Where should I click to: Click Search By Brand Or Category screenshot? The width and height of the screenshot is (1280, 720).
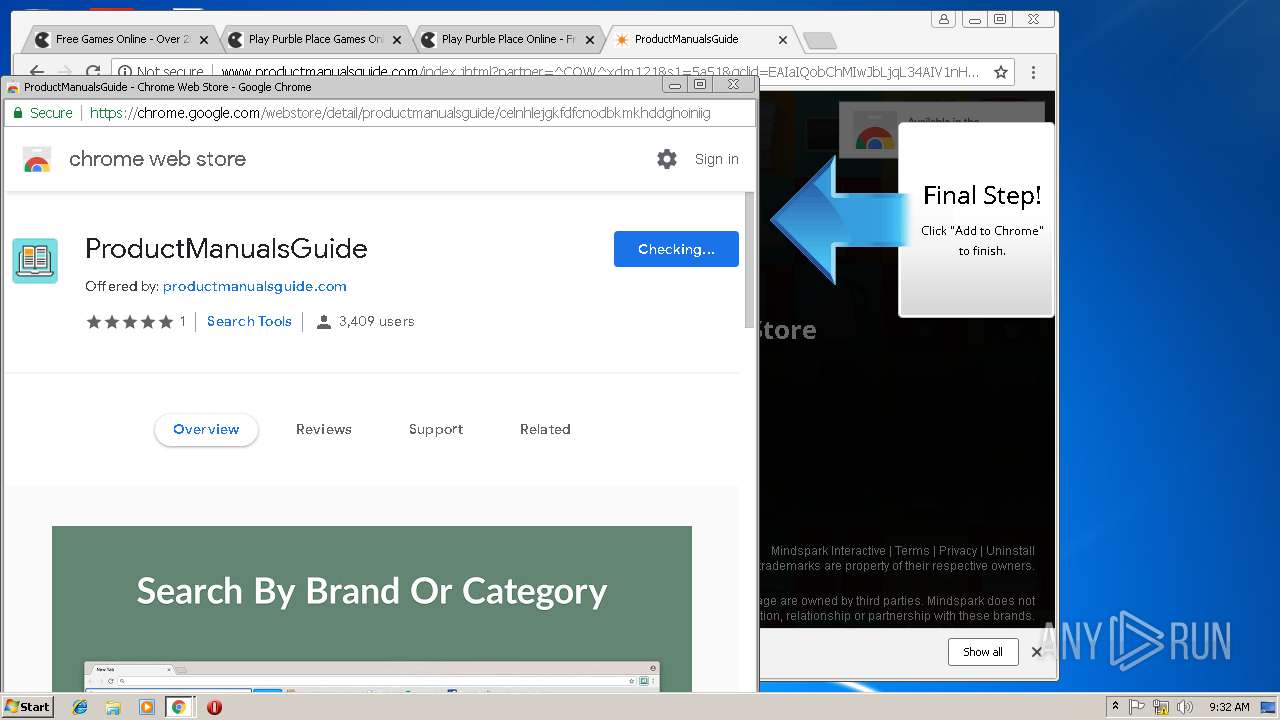pyautogui.click(x=372, y=608)
